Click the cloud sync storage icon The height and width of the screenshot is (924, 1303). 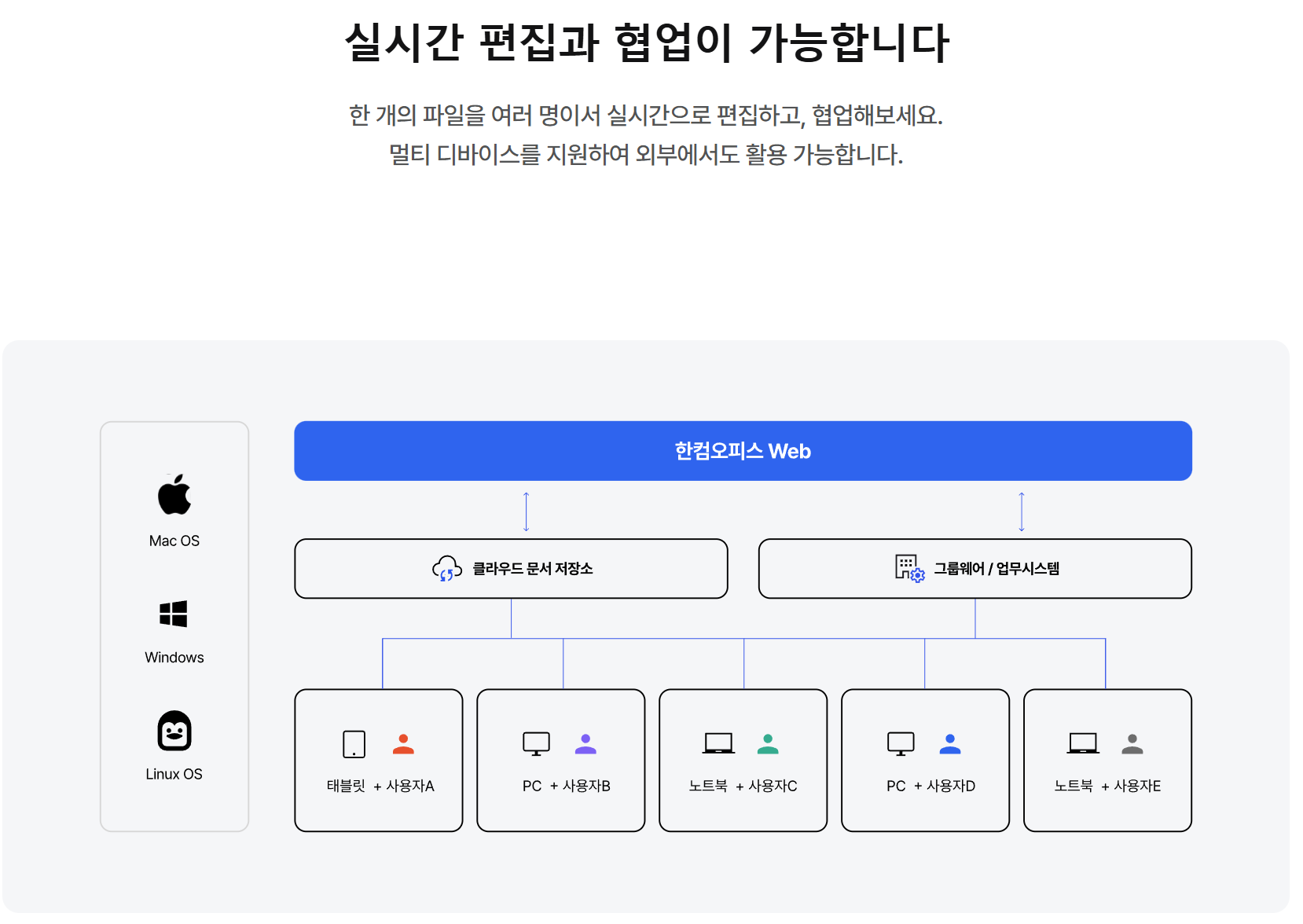point(446,569)
